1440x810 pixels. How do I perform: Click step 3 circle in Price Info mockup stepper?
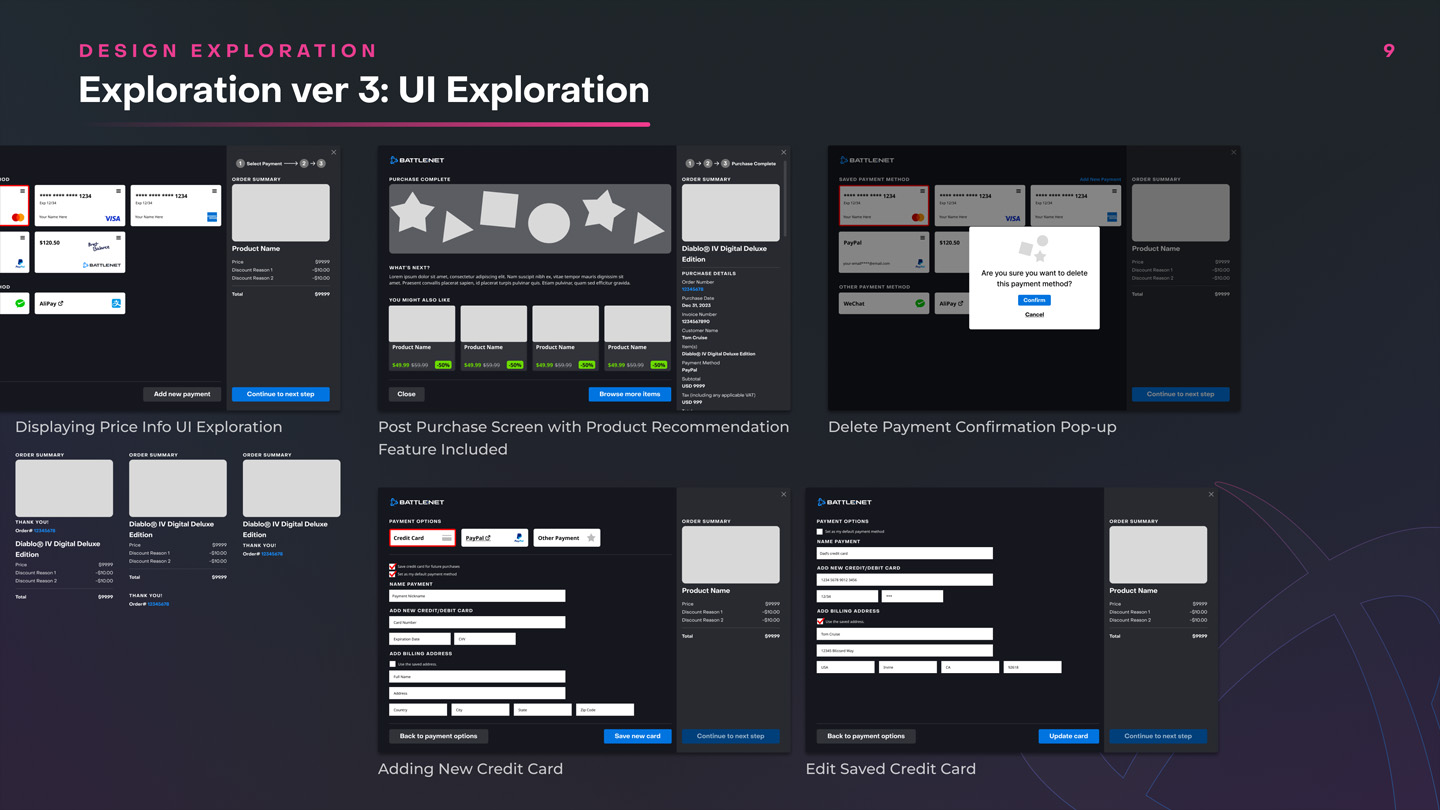tap(321, 163)
